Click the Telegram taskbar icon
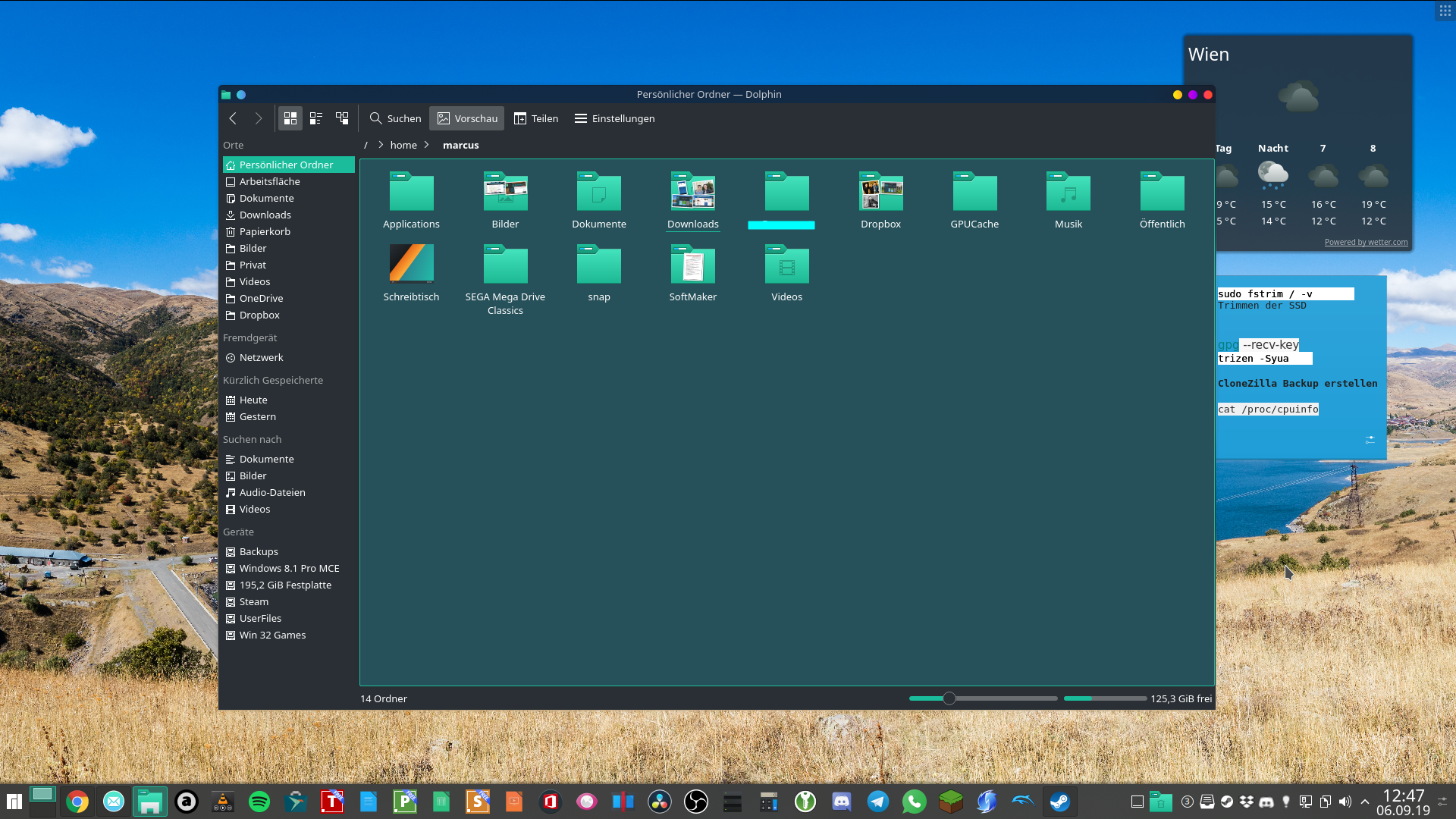The width and height of the screenshot is (1456, 819). point(877,802)
